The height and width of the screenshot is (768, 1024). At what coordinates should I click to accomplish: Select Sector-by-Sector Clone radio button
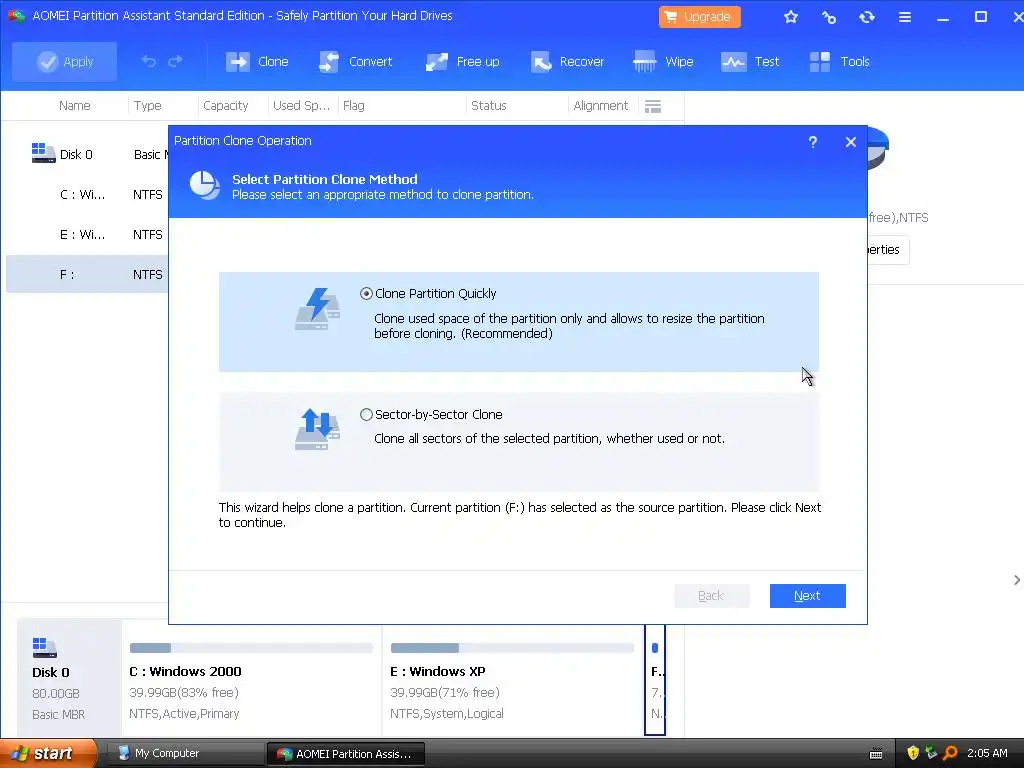[x=366, y=415]
